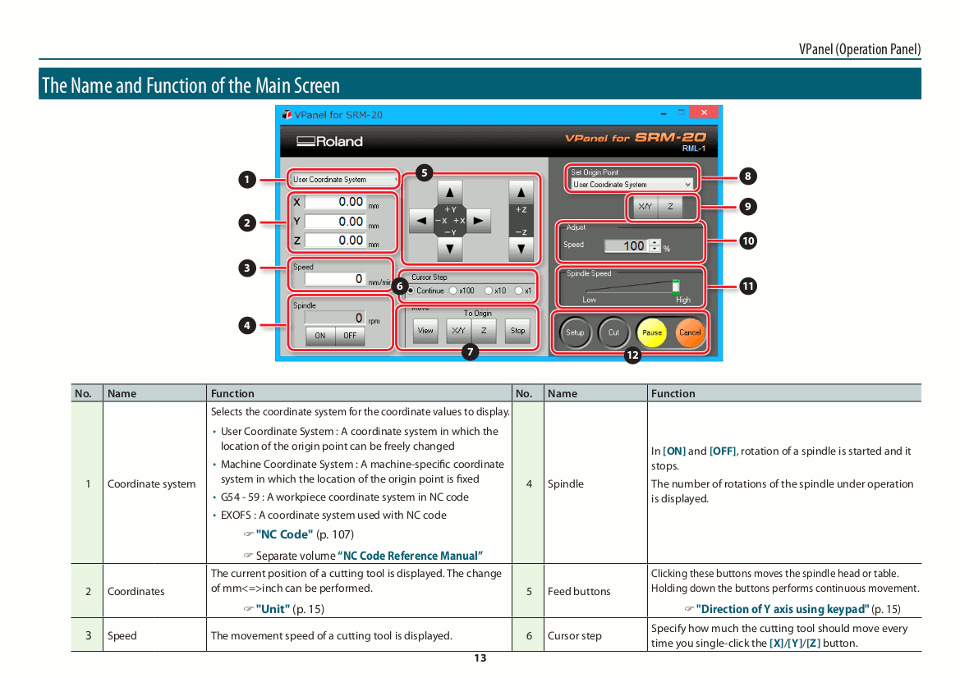Click the "Cursor step" name cell
The image size is (960, 678).
595,636
